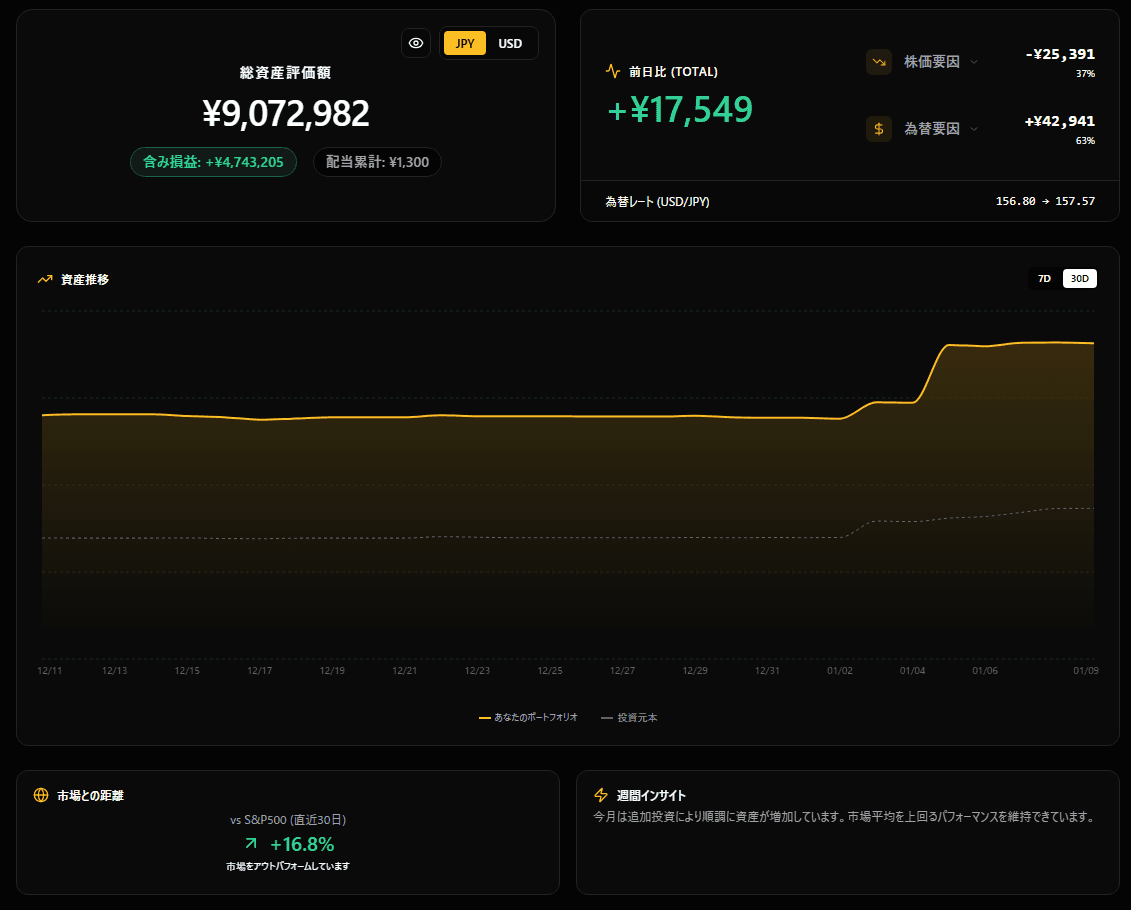Expand the 株価要因 chevron
This screenshot has height=910, width=1131.
pyautogui.click(x=974, y=62)
